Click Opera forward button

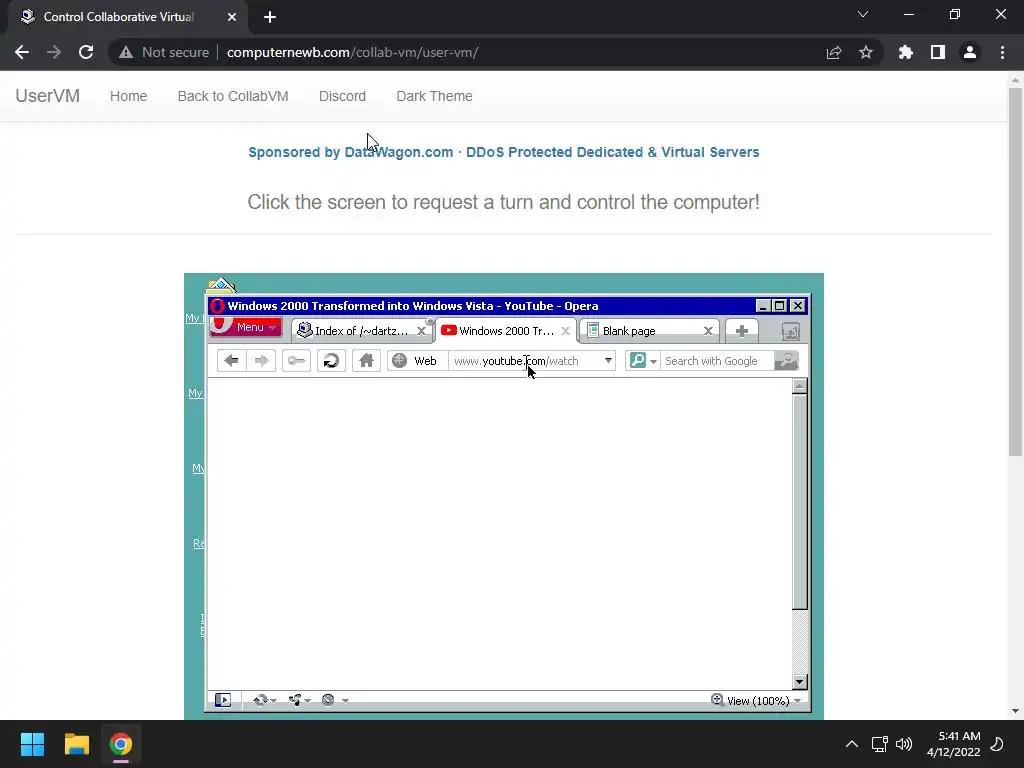tap(261, 360)
